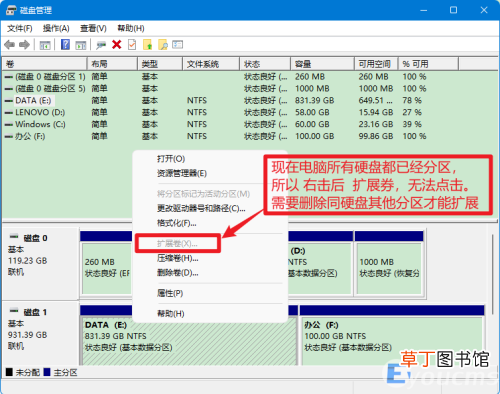Open the Help question mark toolbar icon
Viewport: 500px width, 394px height.
[x=65, y=44]
